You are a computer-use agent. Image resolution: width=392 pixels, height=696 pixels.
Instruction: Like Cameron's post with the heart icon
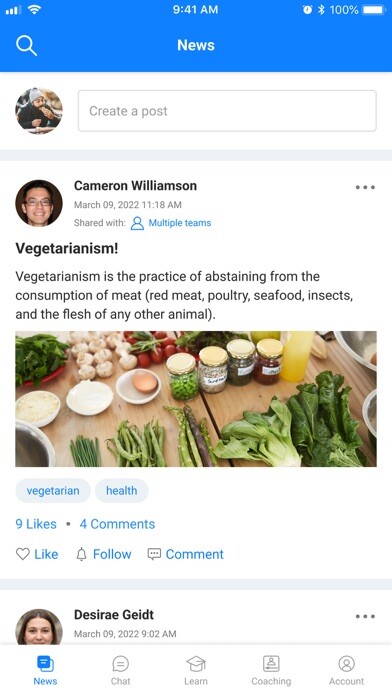tap(37, 554)
